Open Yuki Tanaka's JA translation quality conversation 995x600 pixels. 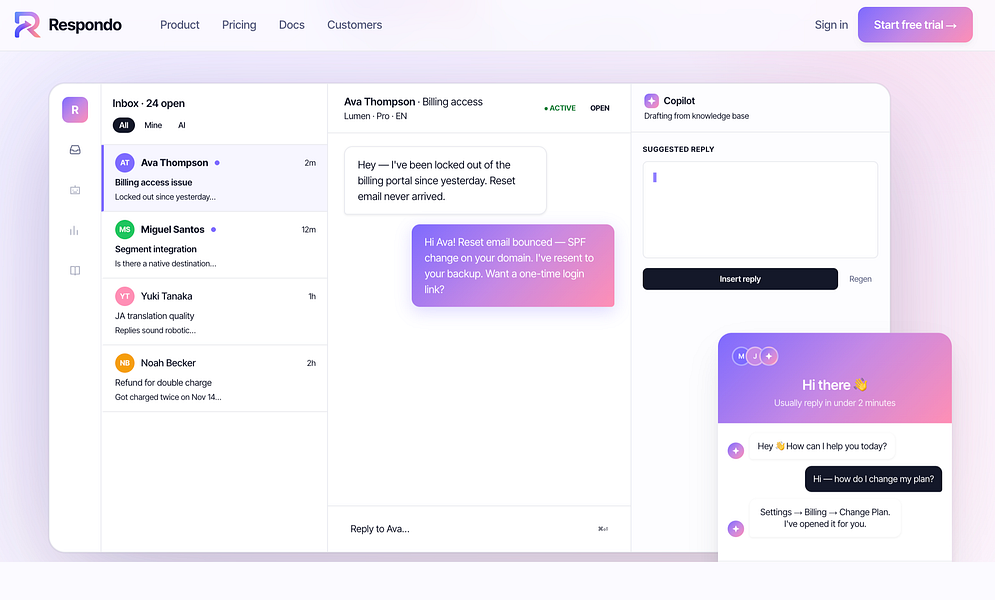214,312
